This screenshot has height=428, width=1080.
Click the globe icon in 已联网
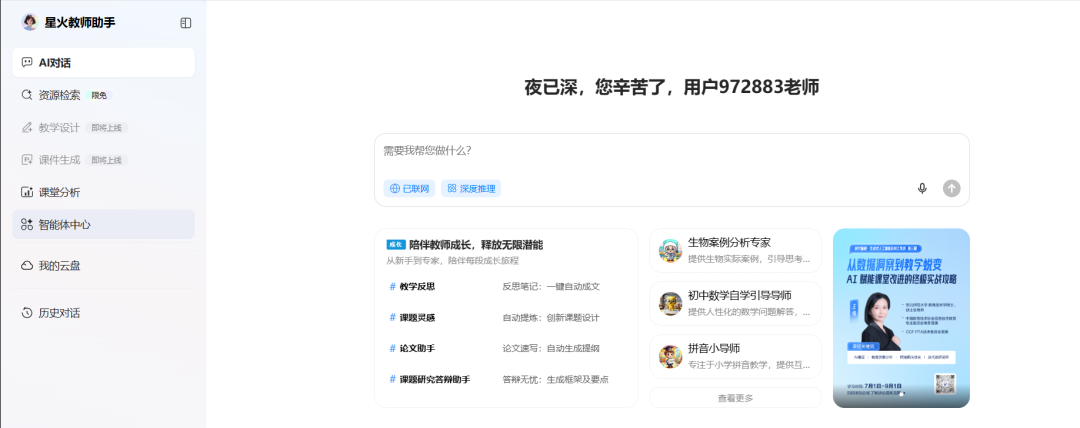(395, 188)
